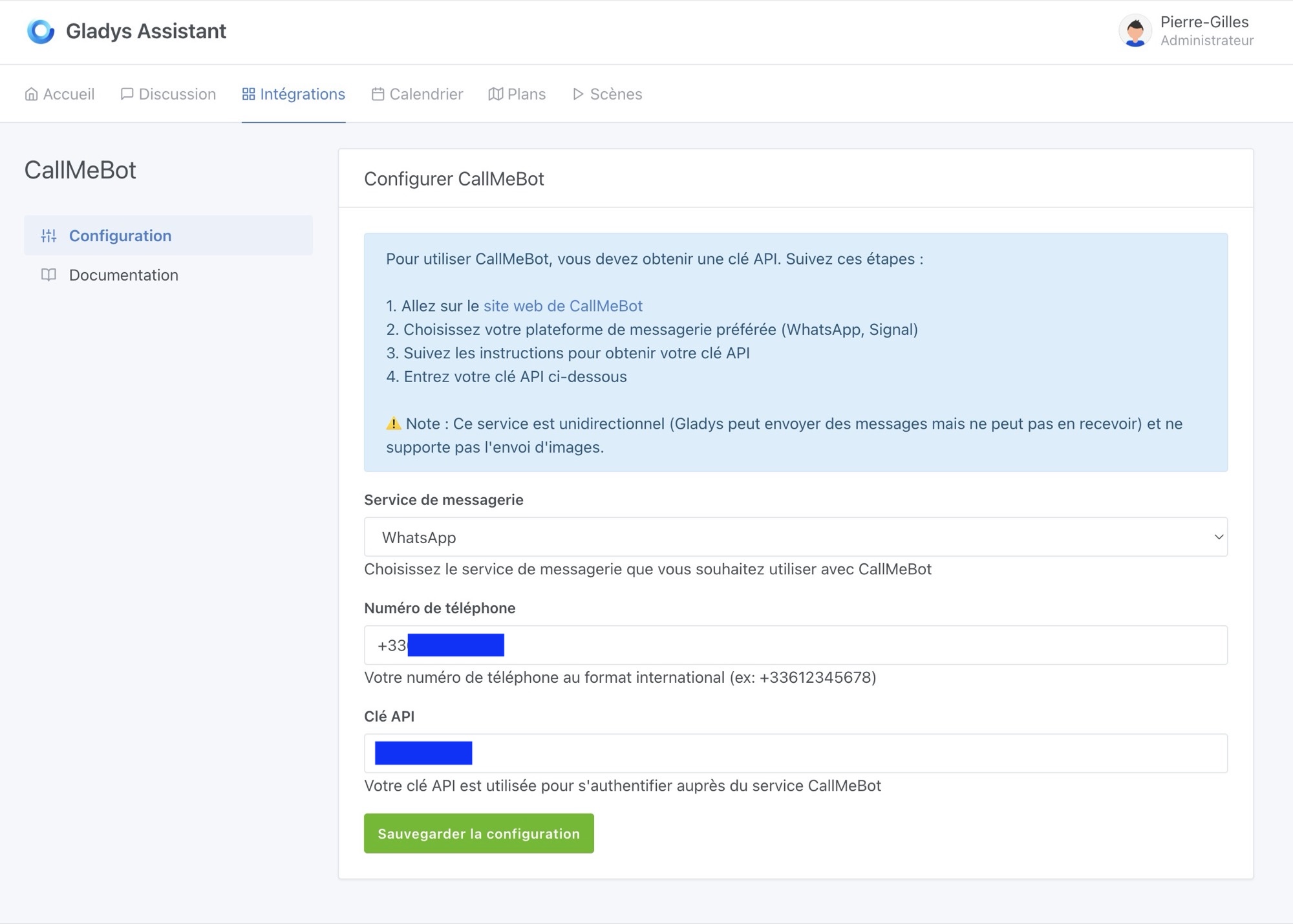The height and width of the screenshot is (924, 1293).
Task: Switch to the Scènes tab
Action: pyautogui.click(x=615, y=94)
